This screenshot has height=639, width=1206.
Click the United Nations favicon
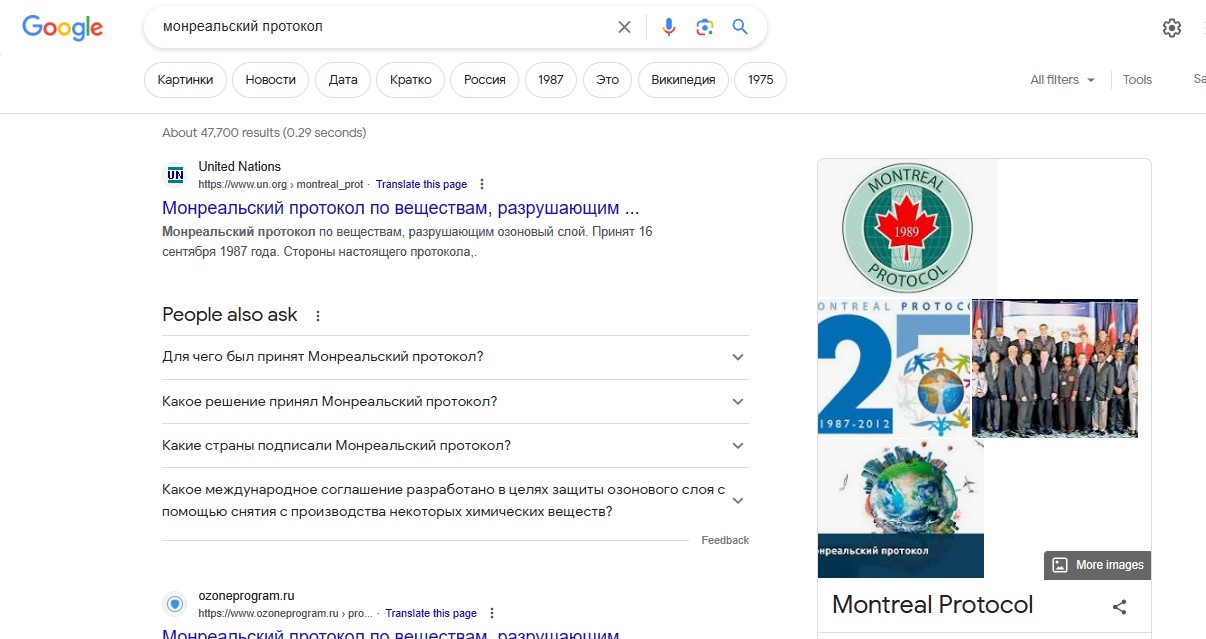click(175, 175)
